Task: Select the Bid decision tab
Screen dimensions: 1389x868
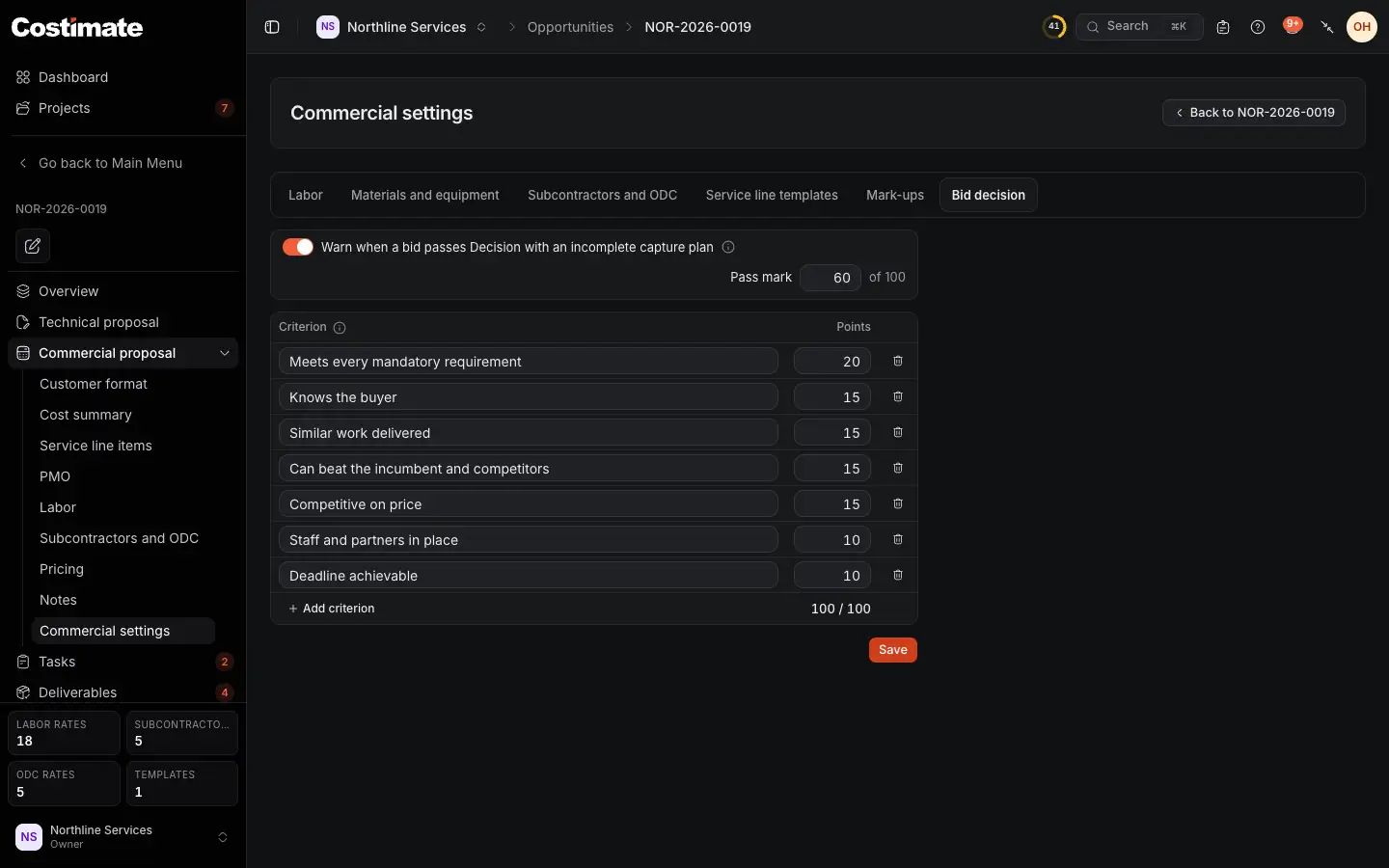Action: click(x=989, y=195)
